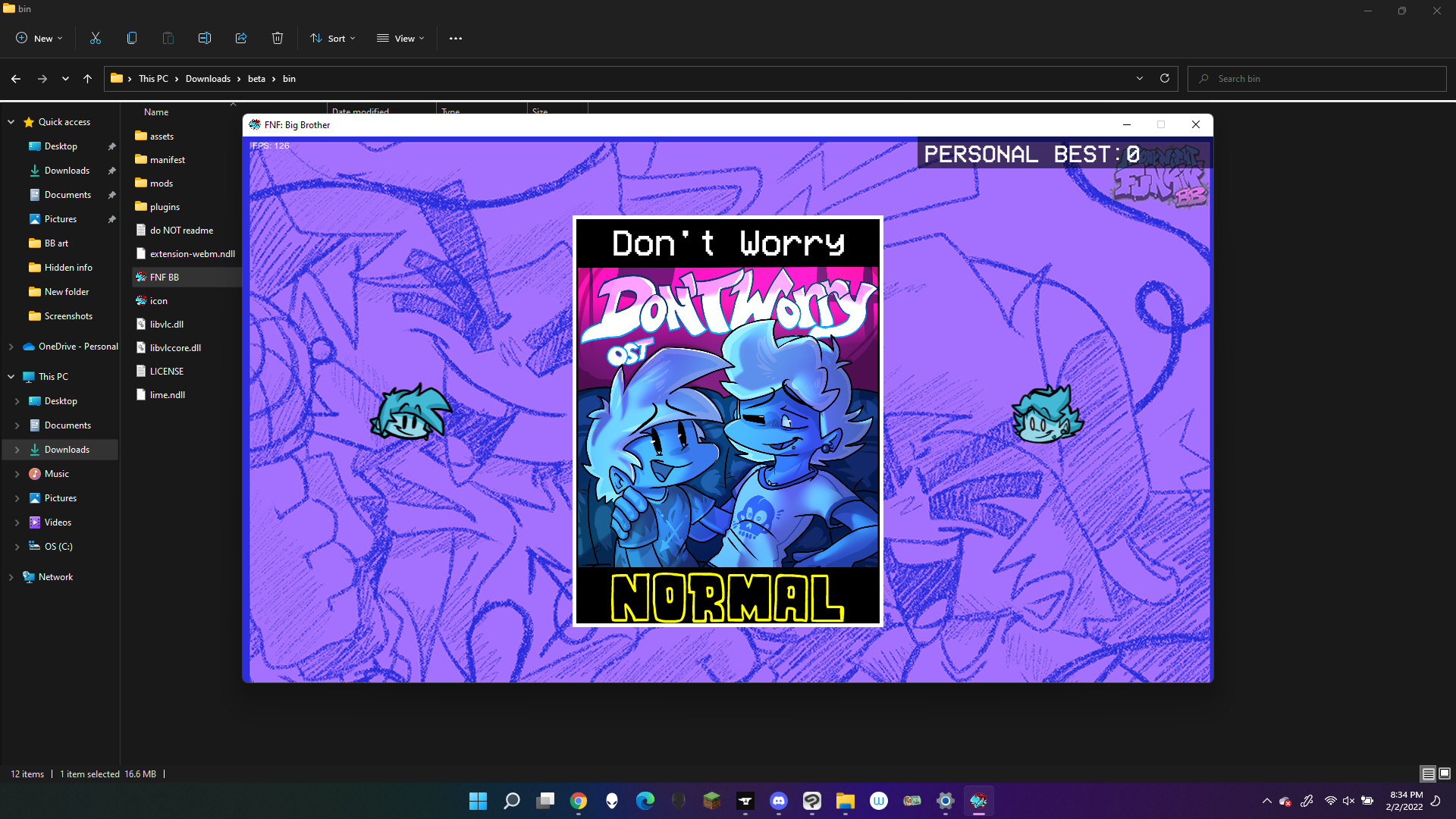Switch to large thumbnails view button
This screenshot has width=1456, height=819.
click(1445, 774)
